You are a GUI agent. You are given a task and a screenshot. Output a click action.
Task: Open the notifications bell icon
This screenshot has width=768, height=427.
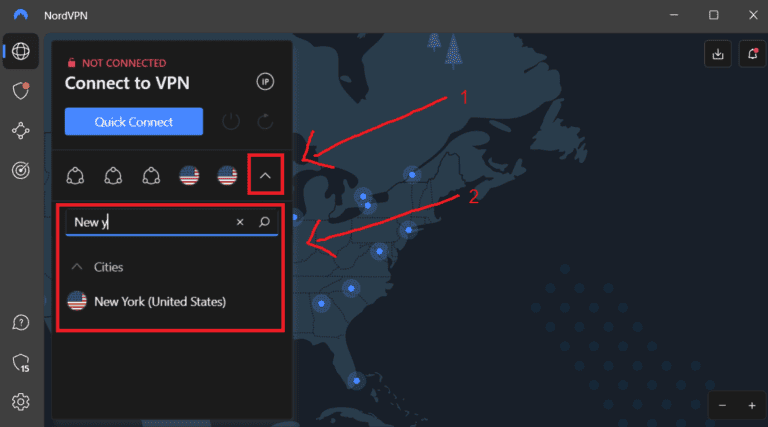tap(750, 55)
